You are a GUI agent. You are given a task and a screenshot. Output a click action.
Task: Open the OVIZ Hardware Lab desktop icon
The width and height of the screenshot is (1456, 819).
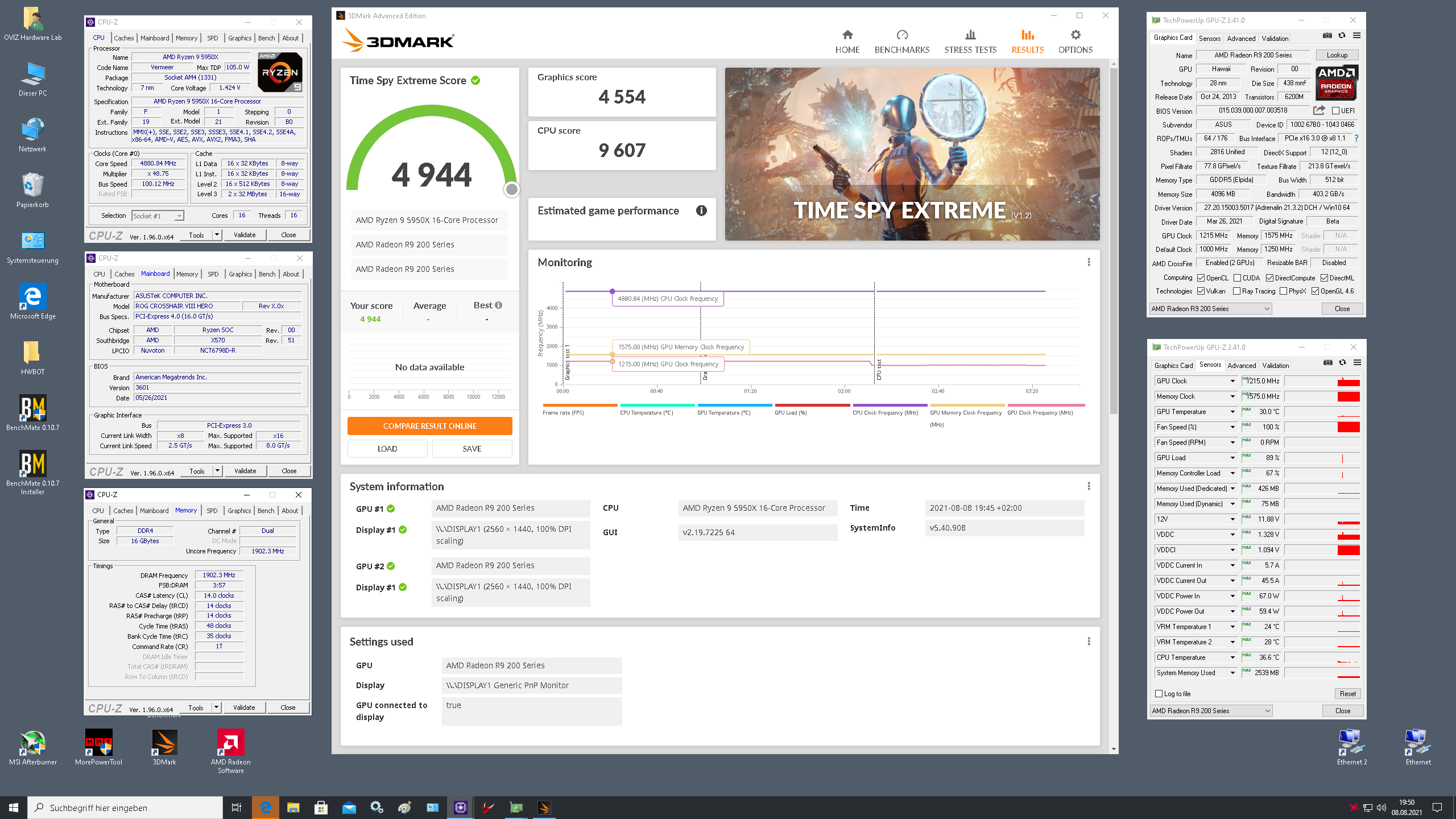click(32, 24)
